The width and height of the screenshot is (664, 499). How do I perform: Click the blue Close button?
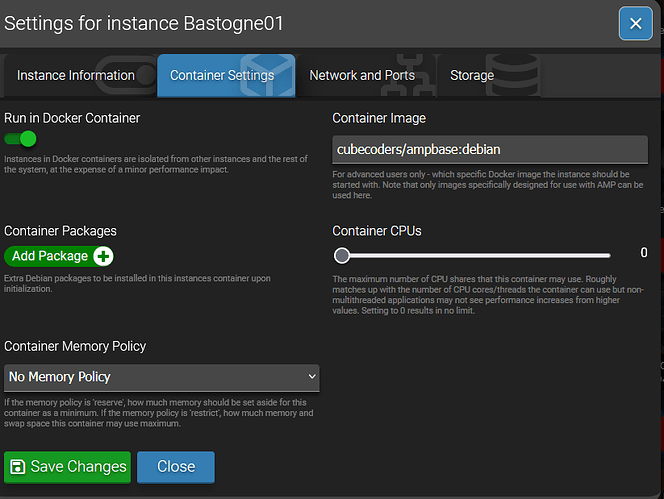(x=175, y=466)
